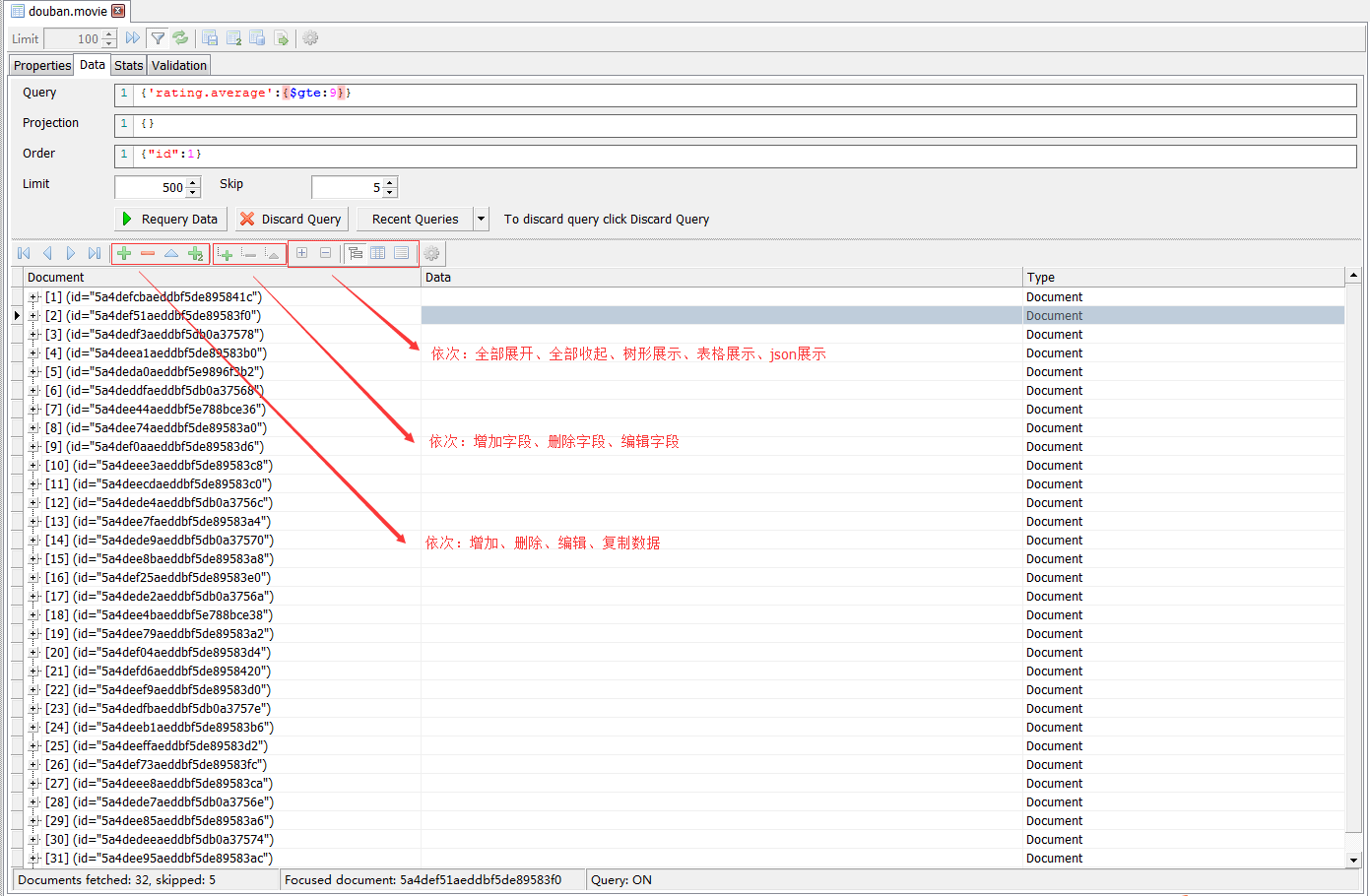The width and height of the screenshot is (1370, 896).
Task: Switch to tree display mode
Action: 356,253
